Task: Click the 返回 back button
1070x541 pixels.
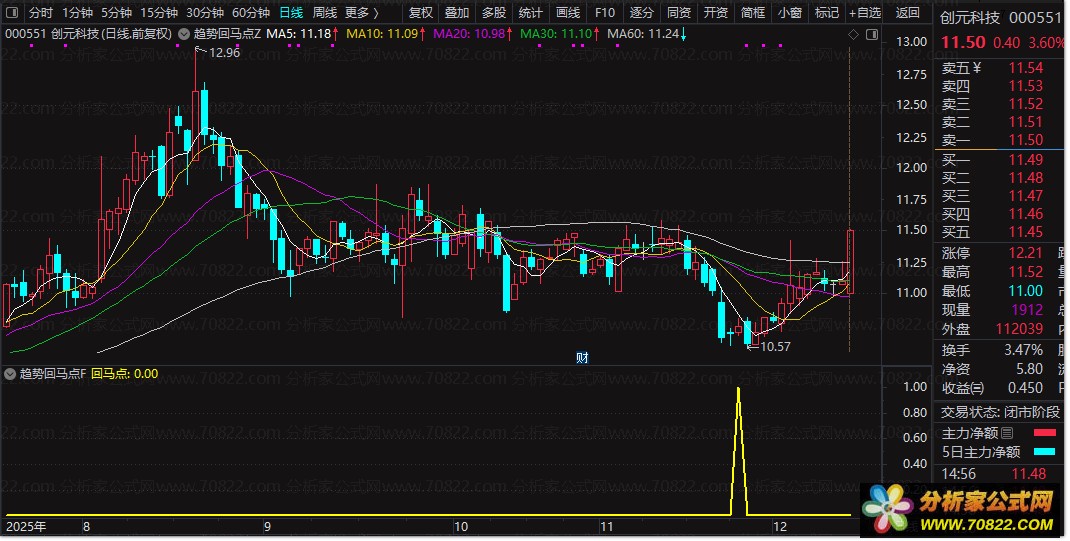Action: (908, 12)
